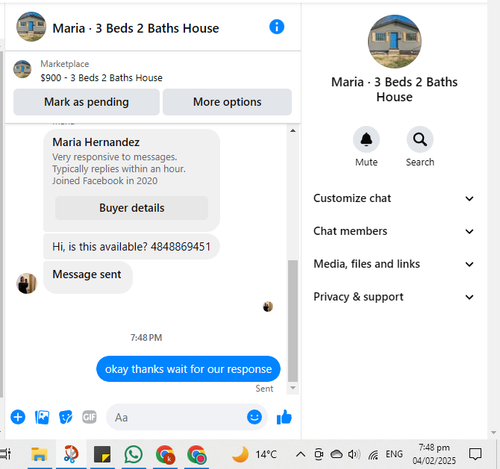Click the 'Sent' status label

pos(264,389)
